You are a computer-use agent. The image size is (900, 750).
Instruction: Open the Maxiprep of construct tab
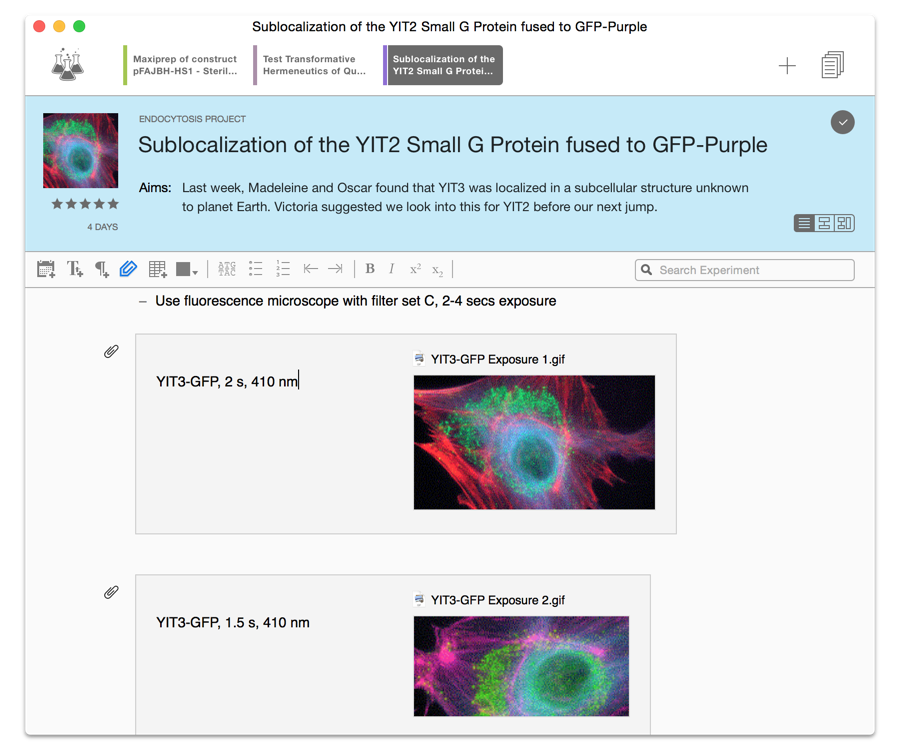pyautogui.click(x=185, y=65)
